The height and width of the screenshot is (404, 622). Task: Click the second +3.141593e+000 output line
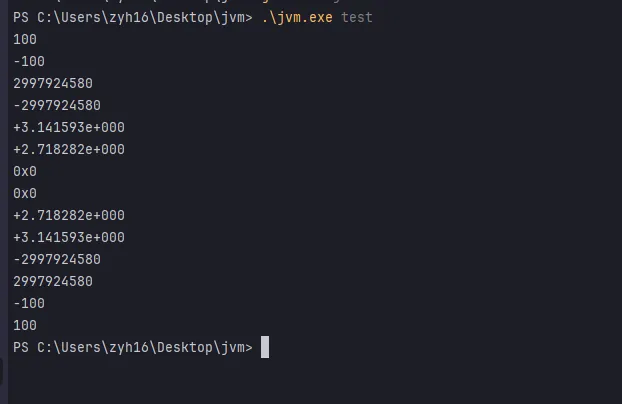coord(69,237)
